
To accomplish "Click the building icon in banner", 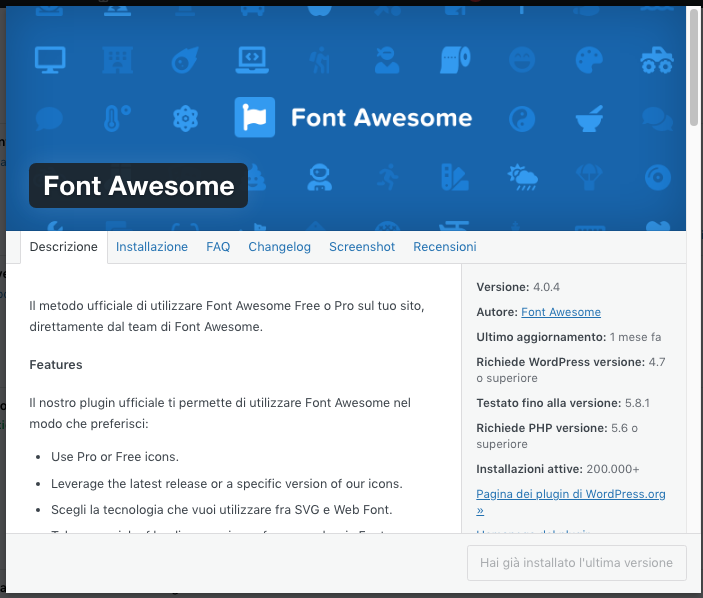I will click(x=117, y=60).
